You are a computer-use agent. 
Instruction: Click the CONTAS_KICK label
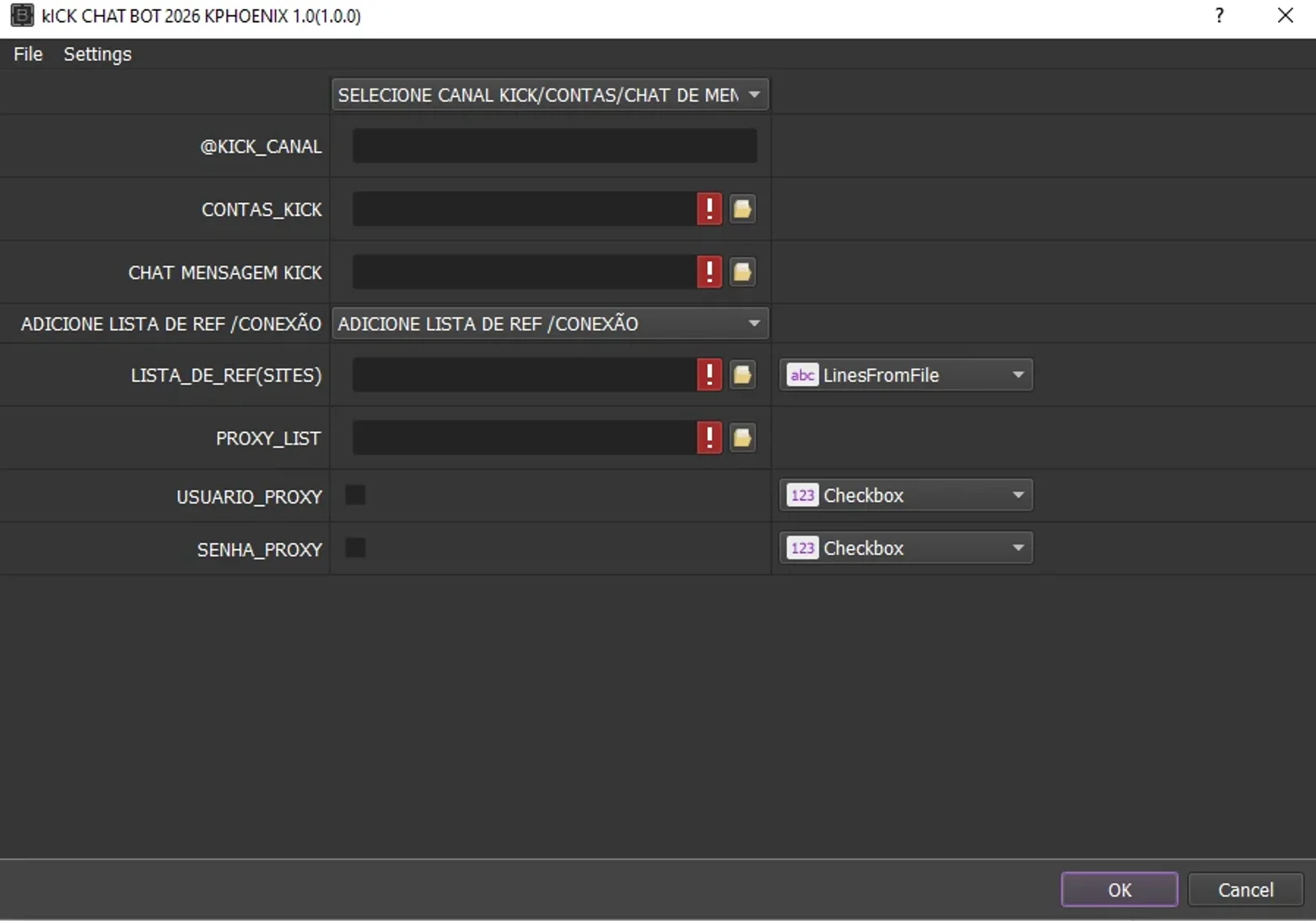(x=262, y=210)
